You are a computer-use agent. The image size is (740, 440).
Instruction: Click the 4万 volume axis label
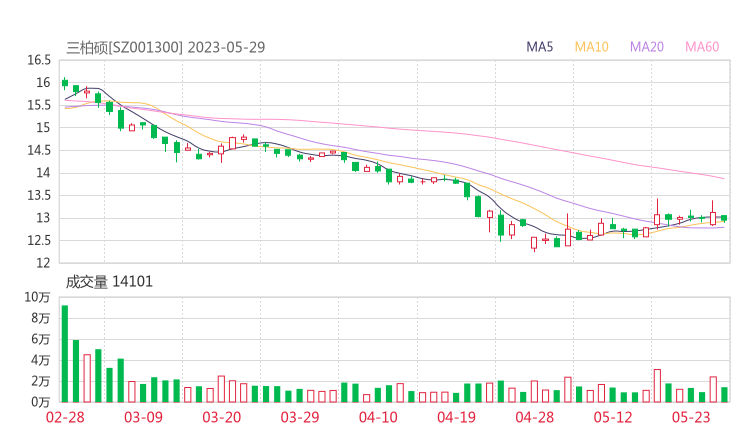[x=41, y=360]
